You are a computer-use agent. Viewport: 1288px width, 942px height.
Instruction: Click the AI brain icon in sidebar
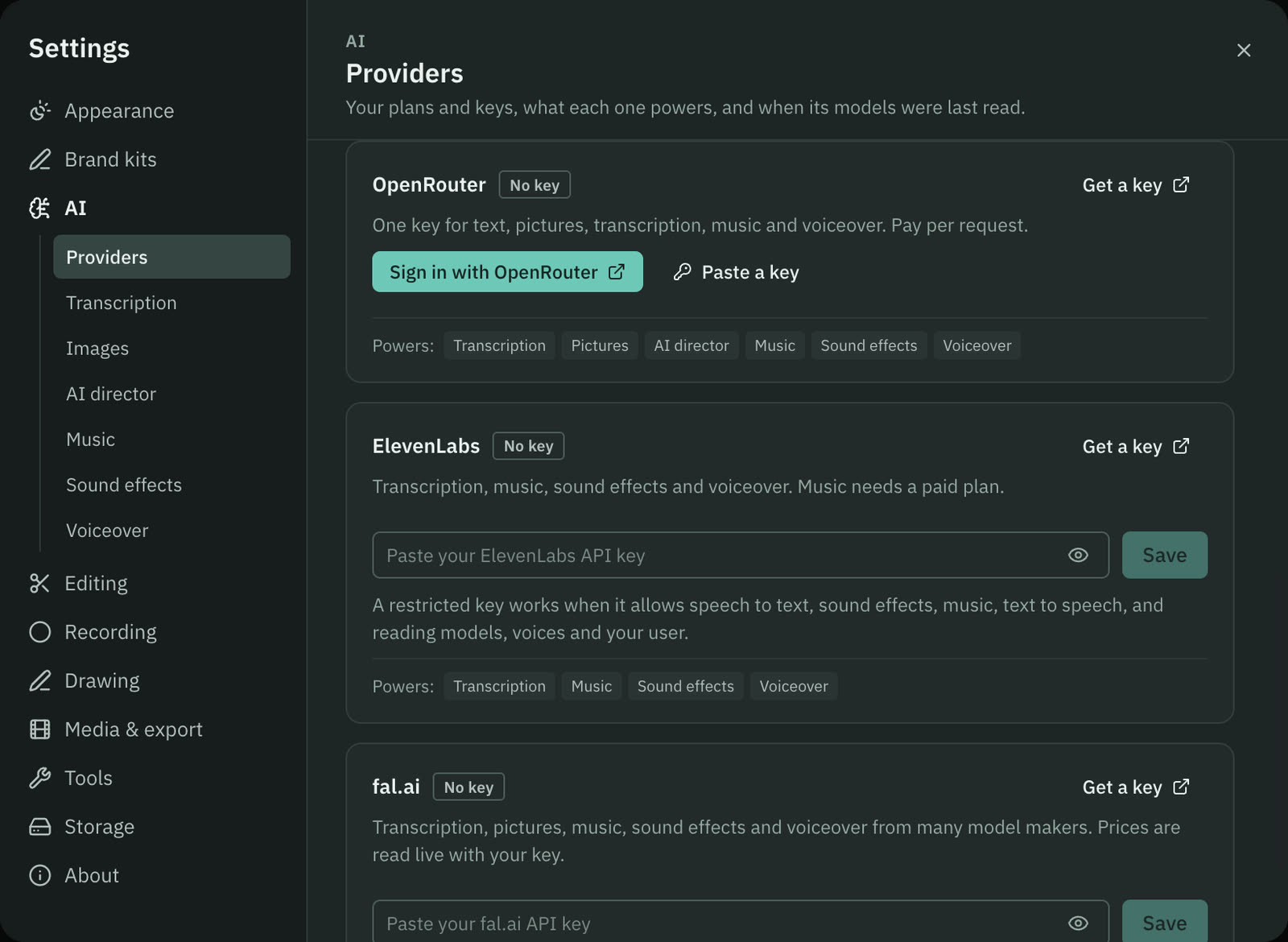tap(39, 209)
